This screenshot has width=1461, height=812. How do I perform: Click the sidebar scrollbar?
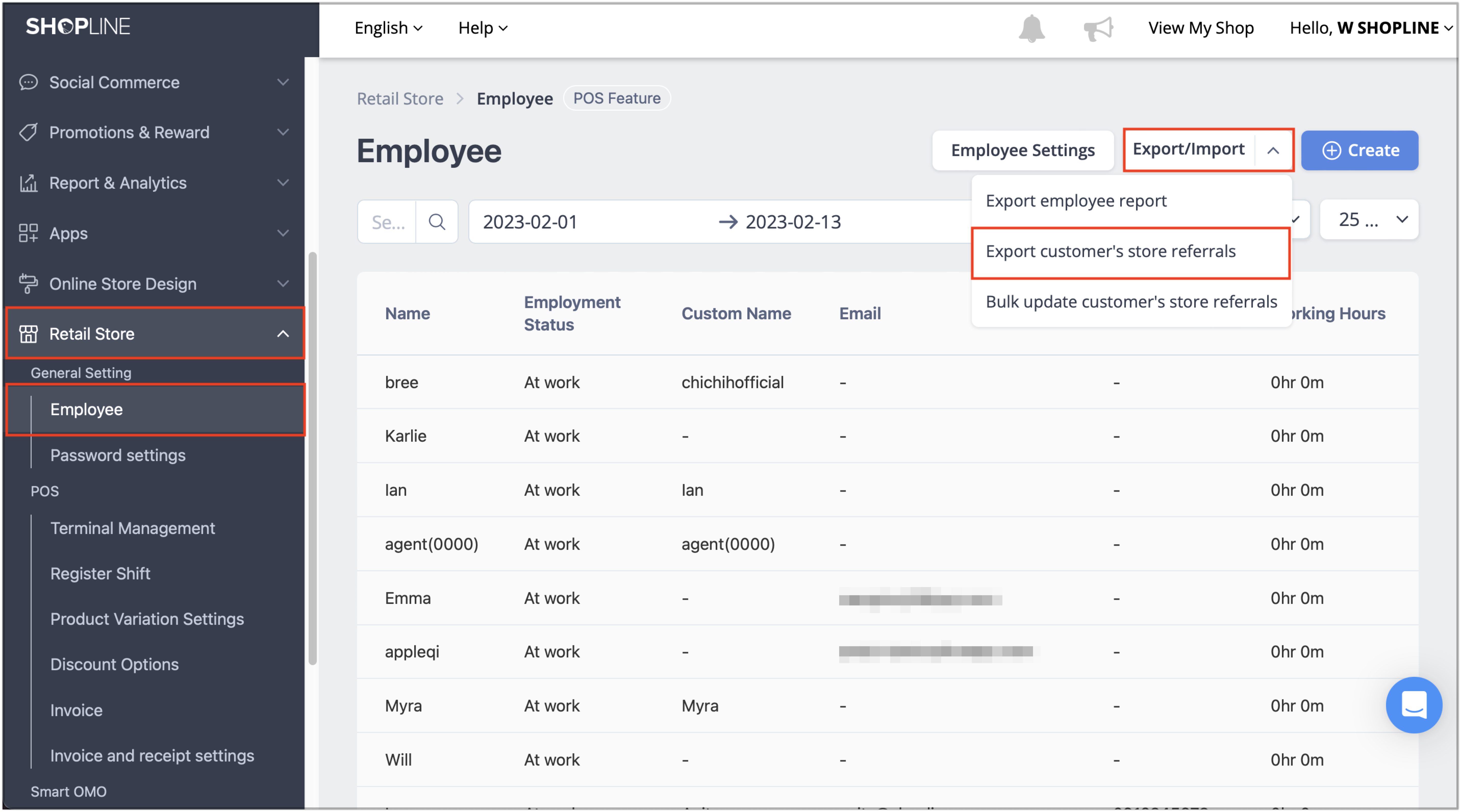pos(312,458)
